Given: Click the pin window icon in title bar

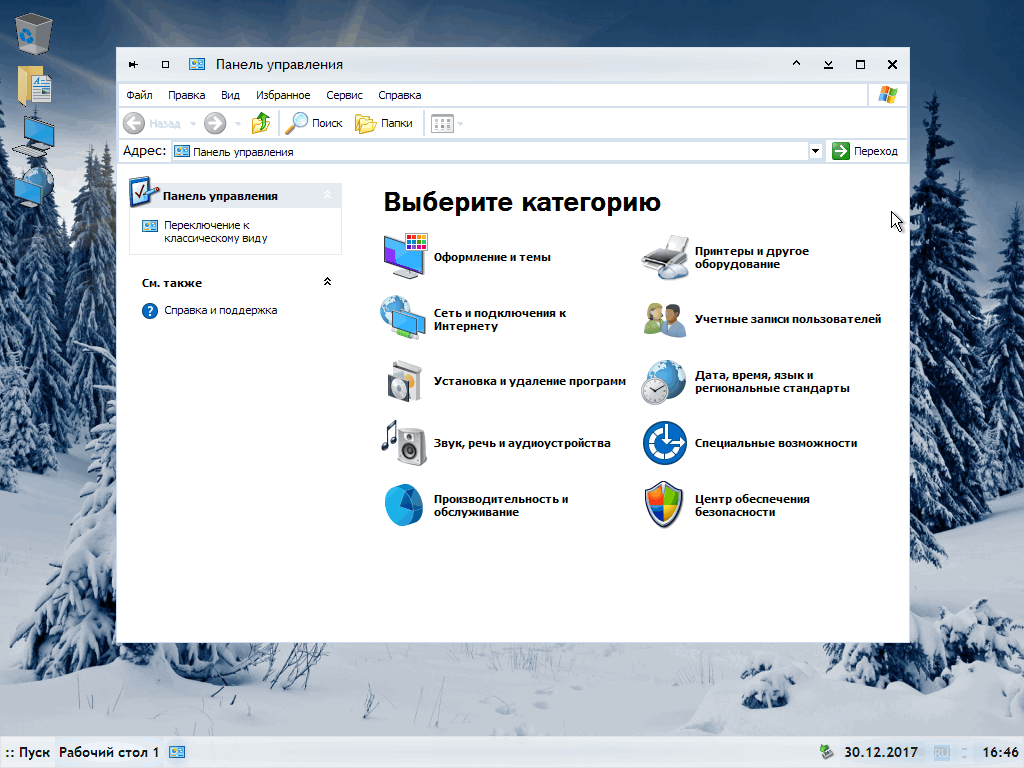Looking at the screenshot, I should (x=133, y=65).
